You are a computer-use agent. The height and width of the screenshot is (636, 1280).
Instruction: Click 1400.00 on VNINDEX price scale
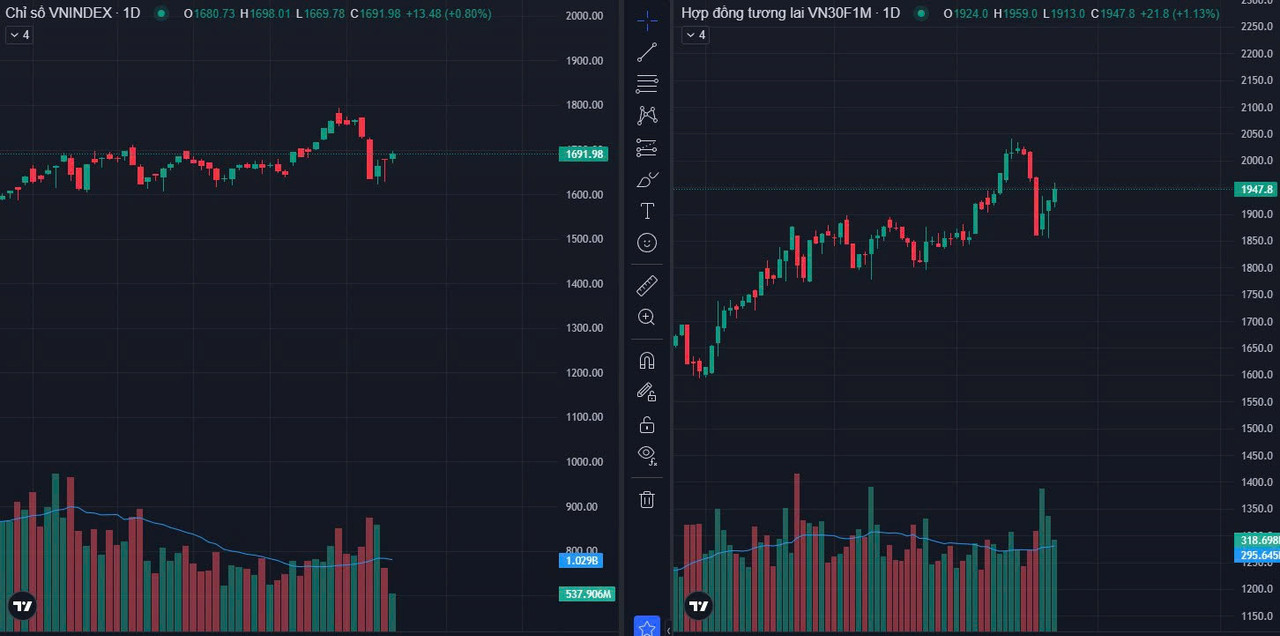click(584, 284)
